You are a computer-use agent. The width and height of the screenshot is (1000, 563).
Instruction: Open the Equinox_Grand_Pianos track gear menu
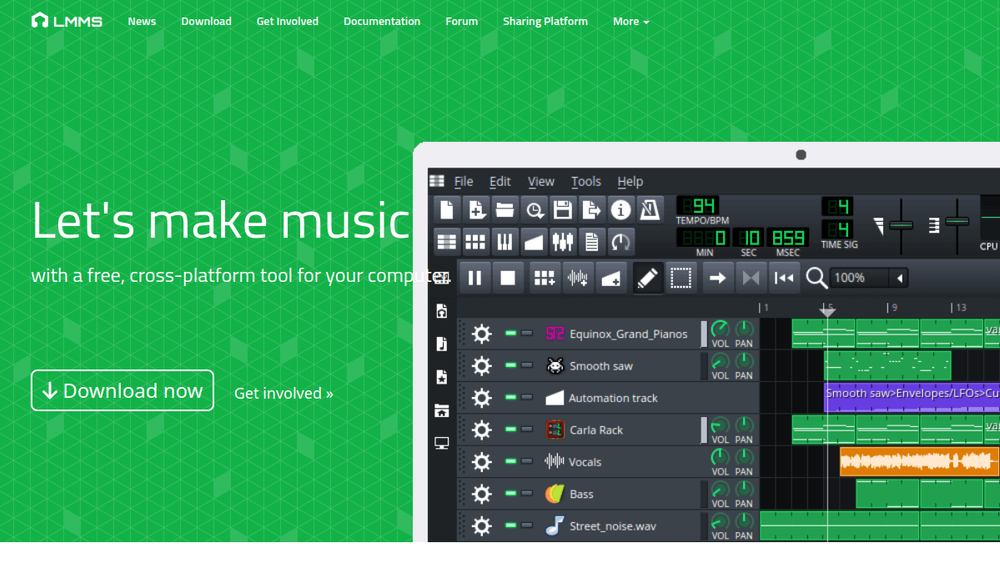(482, 333)
